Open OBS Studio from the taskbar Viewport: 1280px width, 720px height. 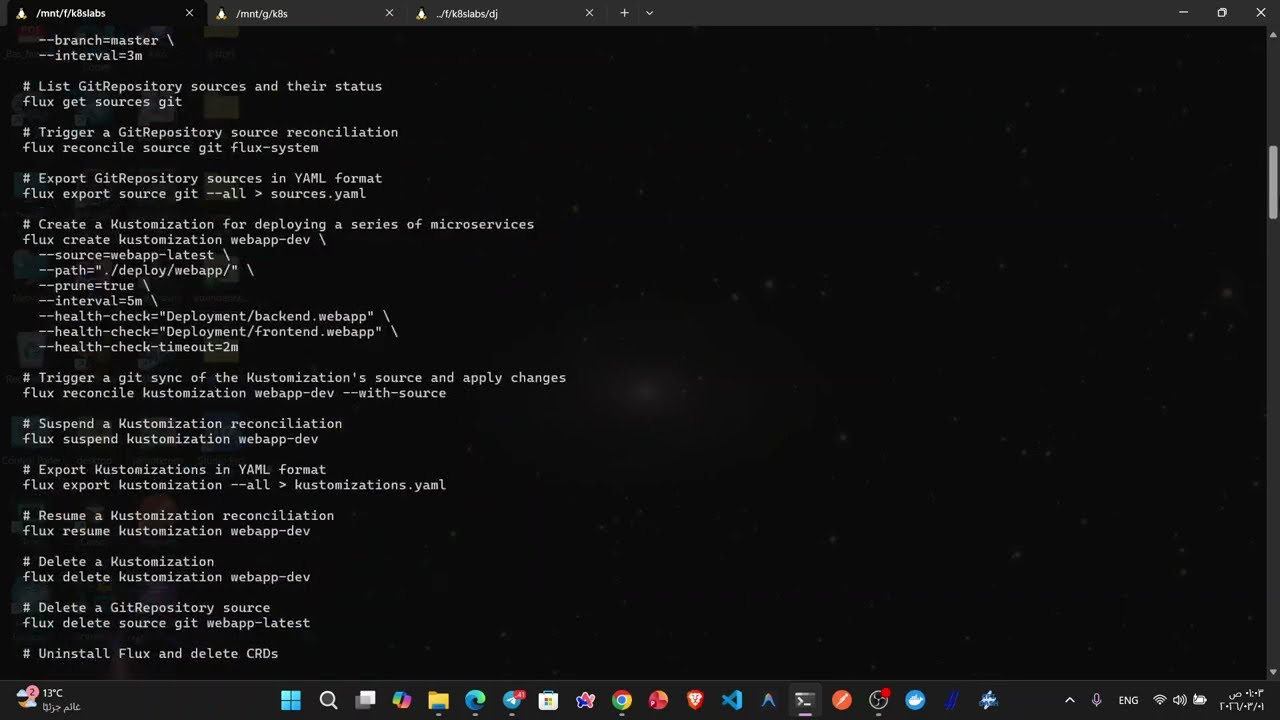[x=879, y=700]
